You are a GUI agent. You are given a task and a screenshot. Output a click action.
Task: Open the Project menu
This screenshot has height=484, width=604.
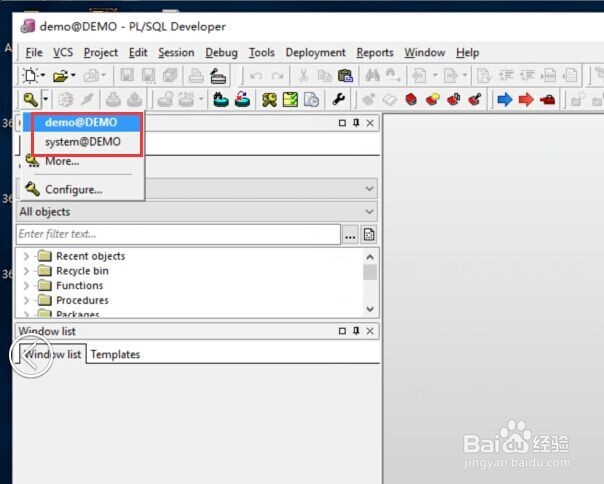tap(101, 52)
